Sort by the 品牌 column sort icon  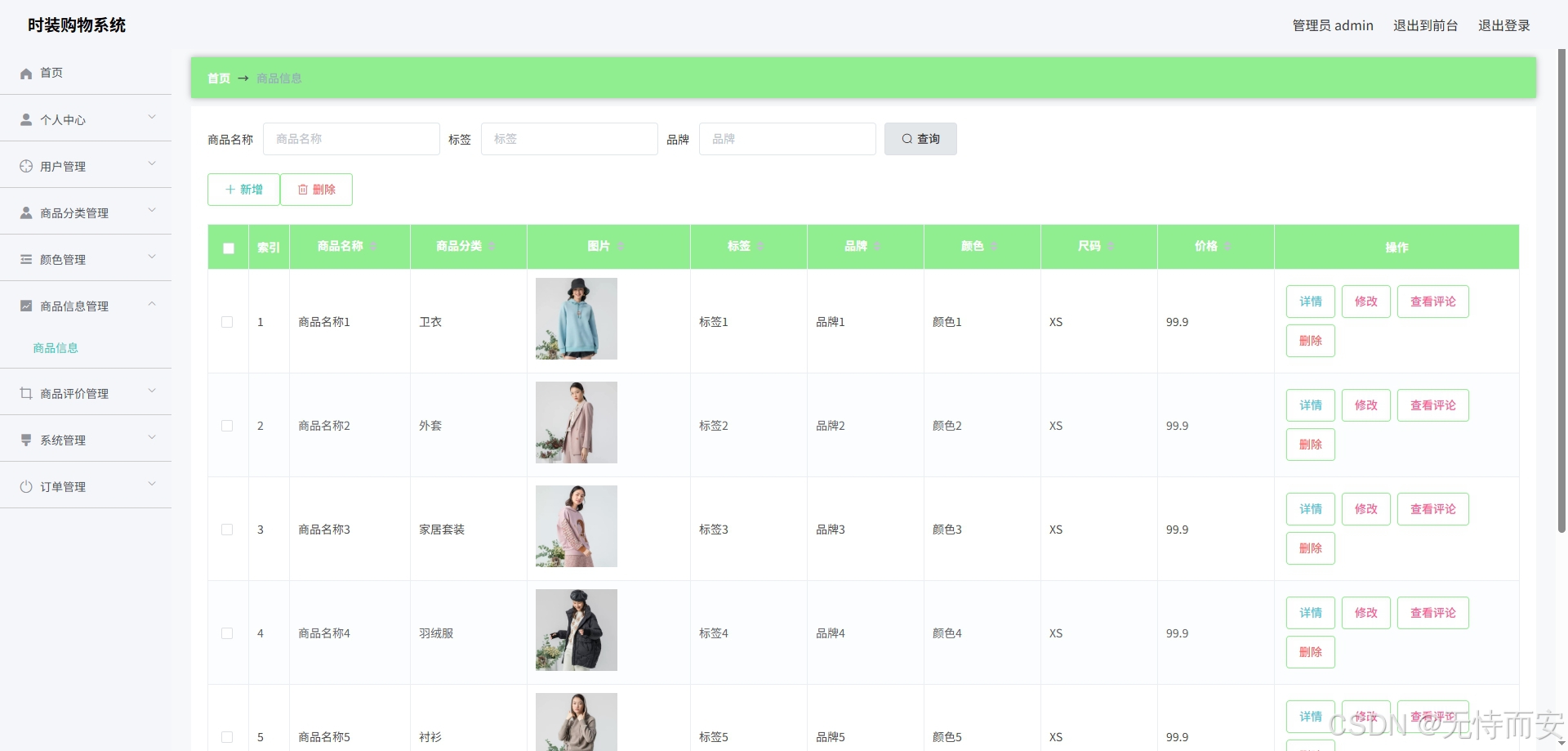[x=877, y=246]
